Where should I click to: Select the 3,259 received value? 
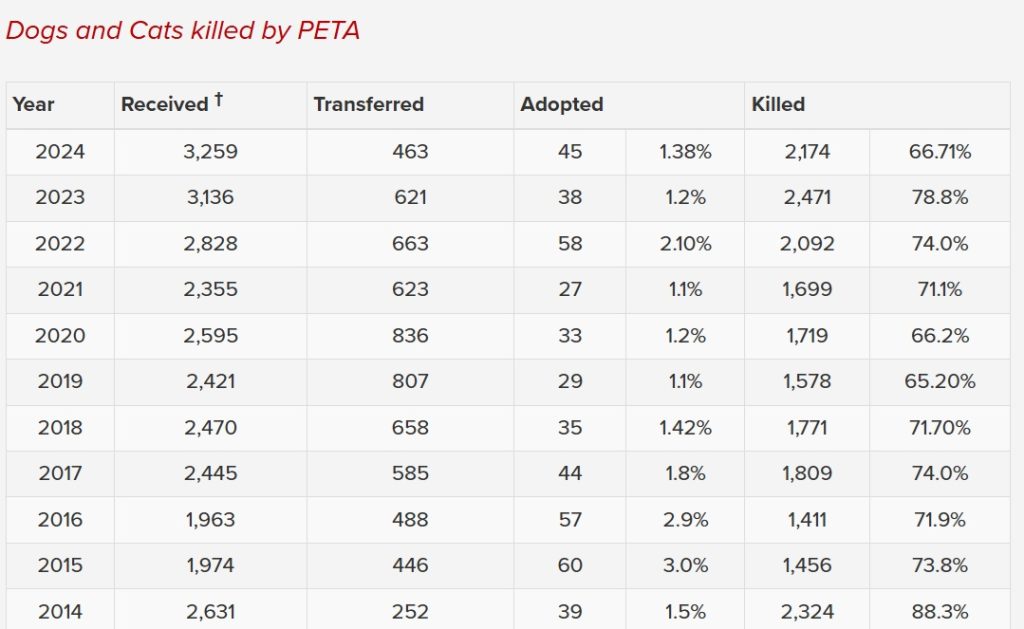coord(210,152)
